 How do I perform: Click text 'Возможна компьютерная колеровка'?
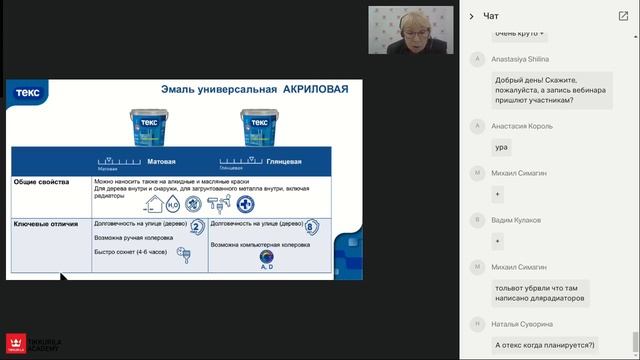coord(260,245)
